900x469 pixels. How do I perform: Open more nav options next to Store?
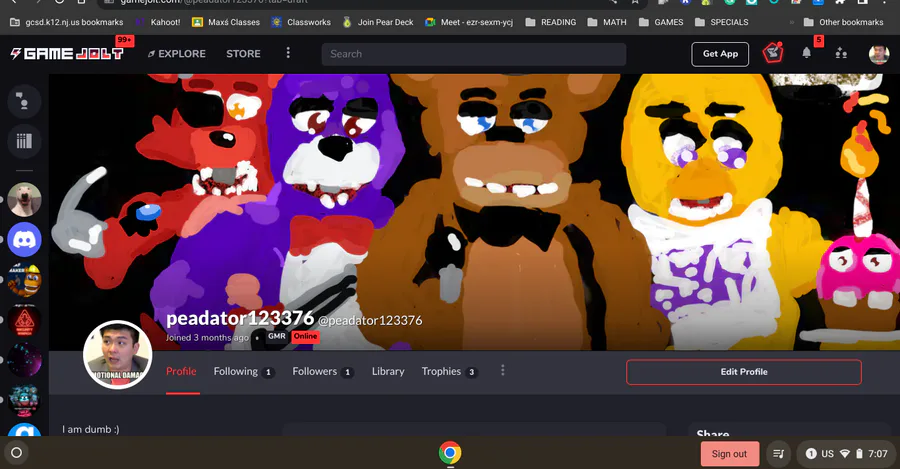(288, 53)
